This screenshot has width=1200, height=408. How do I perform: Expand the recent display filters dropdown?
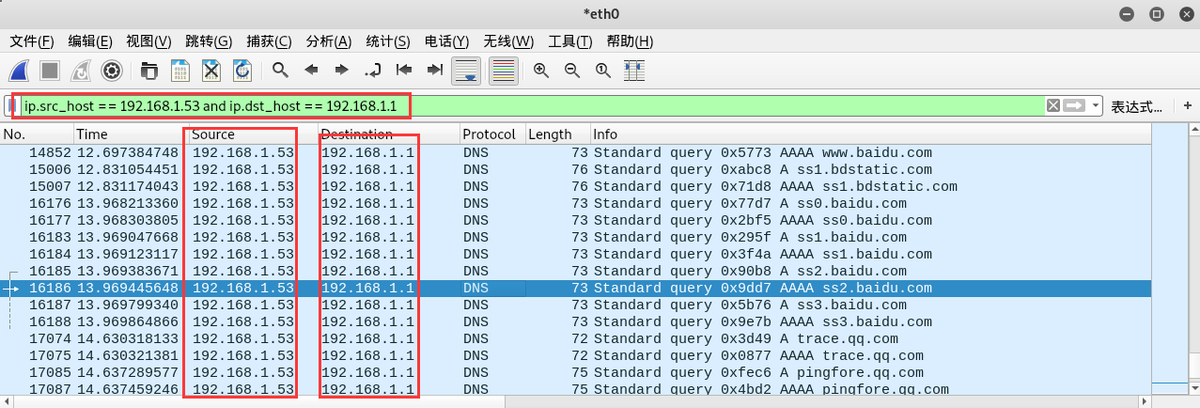pos(1097,106)
